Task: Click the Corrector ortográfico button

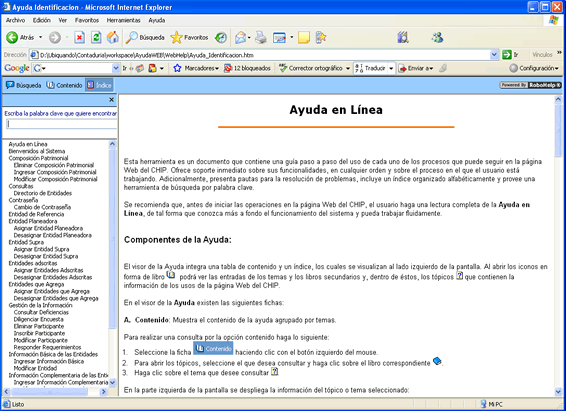Action: click(311, 68)
